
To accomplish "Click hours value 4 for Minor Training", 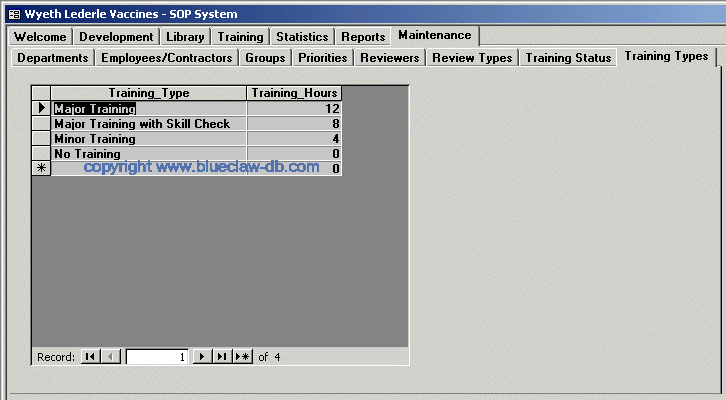I will point(294,138).
